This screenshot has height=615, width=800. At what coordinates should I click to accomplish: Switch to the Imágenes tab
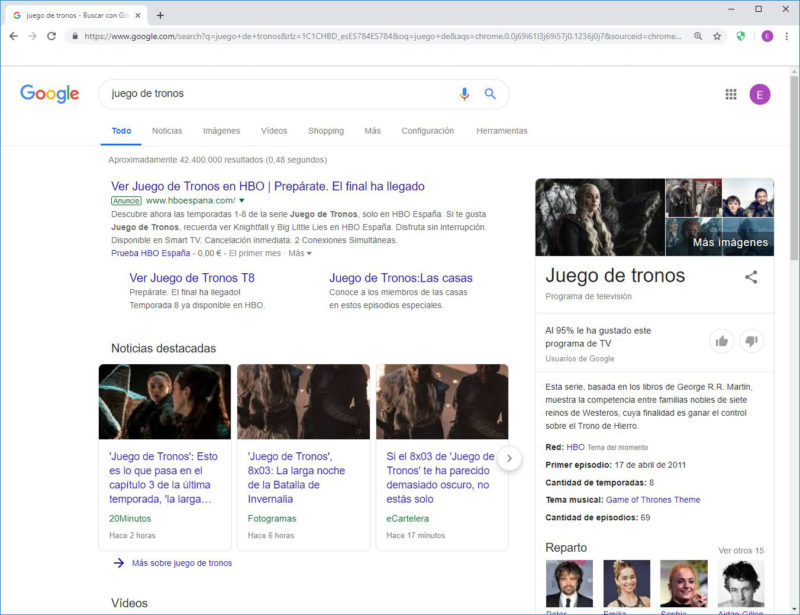tap(221, 131)
